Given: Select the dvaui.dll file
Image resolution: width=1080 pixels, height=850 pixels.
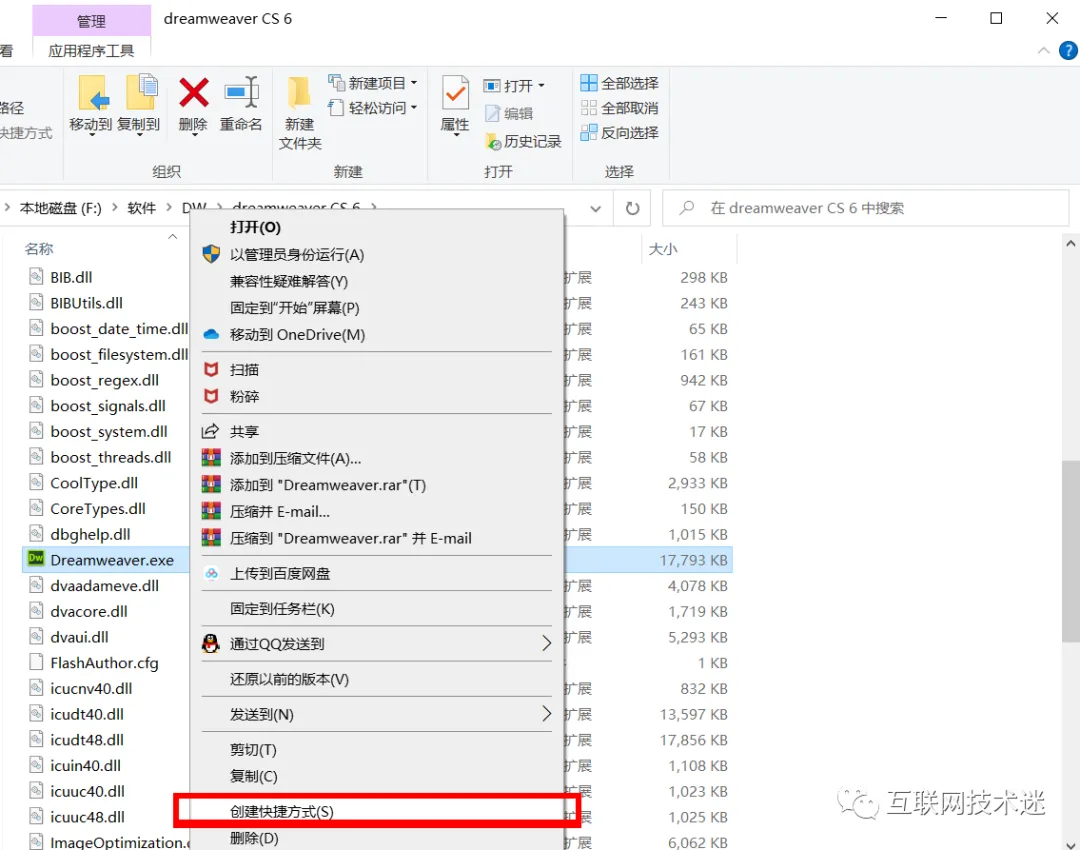Looking at the screenshot, I should tap(79, 637).
